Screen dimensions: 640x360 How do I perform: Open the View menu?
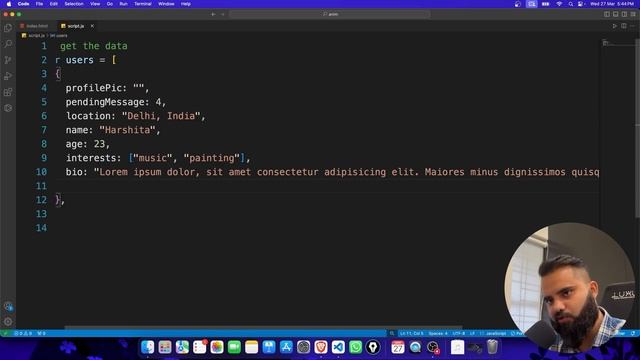tap(95, 4)
